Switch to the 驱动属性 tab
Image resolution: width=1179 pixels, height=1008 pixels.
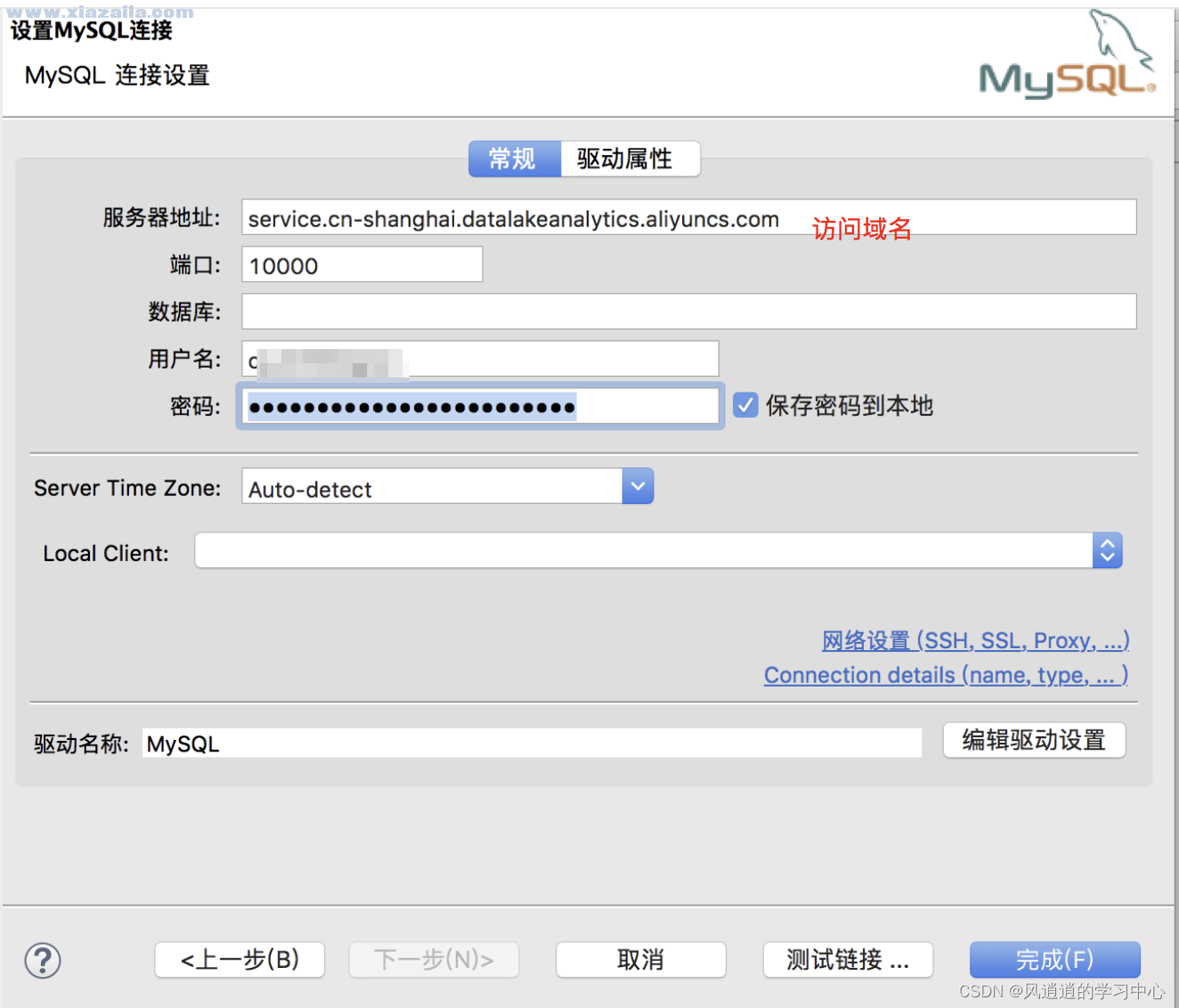tap(630, 159)
